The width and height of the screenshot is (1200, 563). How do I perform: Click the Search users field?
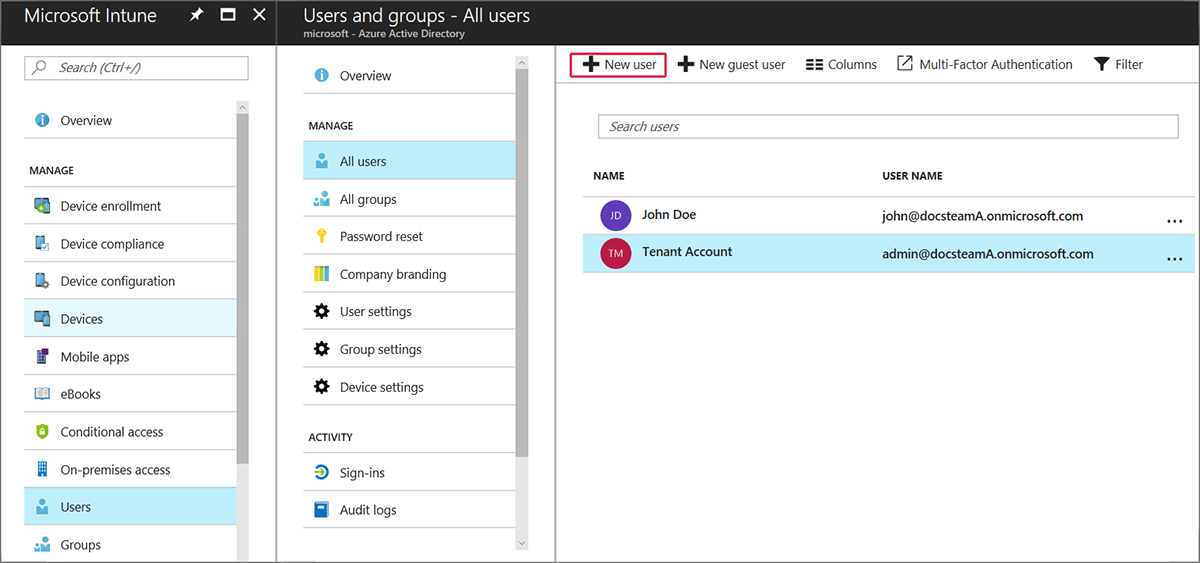point(888,127)
